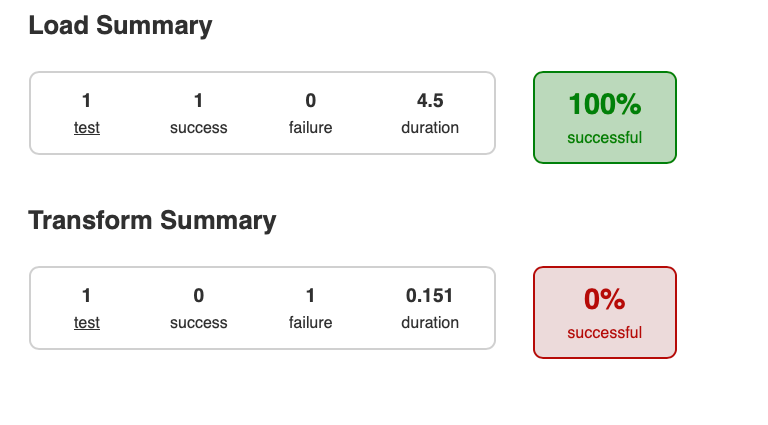This screenshot has width=768, height=425.
Task: Click the 4.5 duration value
Action: point(430,101)
